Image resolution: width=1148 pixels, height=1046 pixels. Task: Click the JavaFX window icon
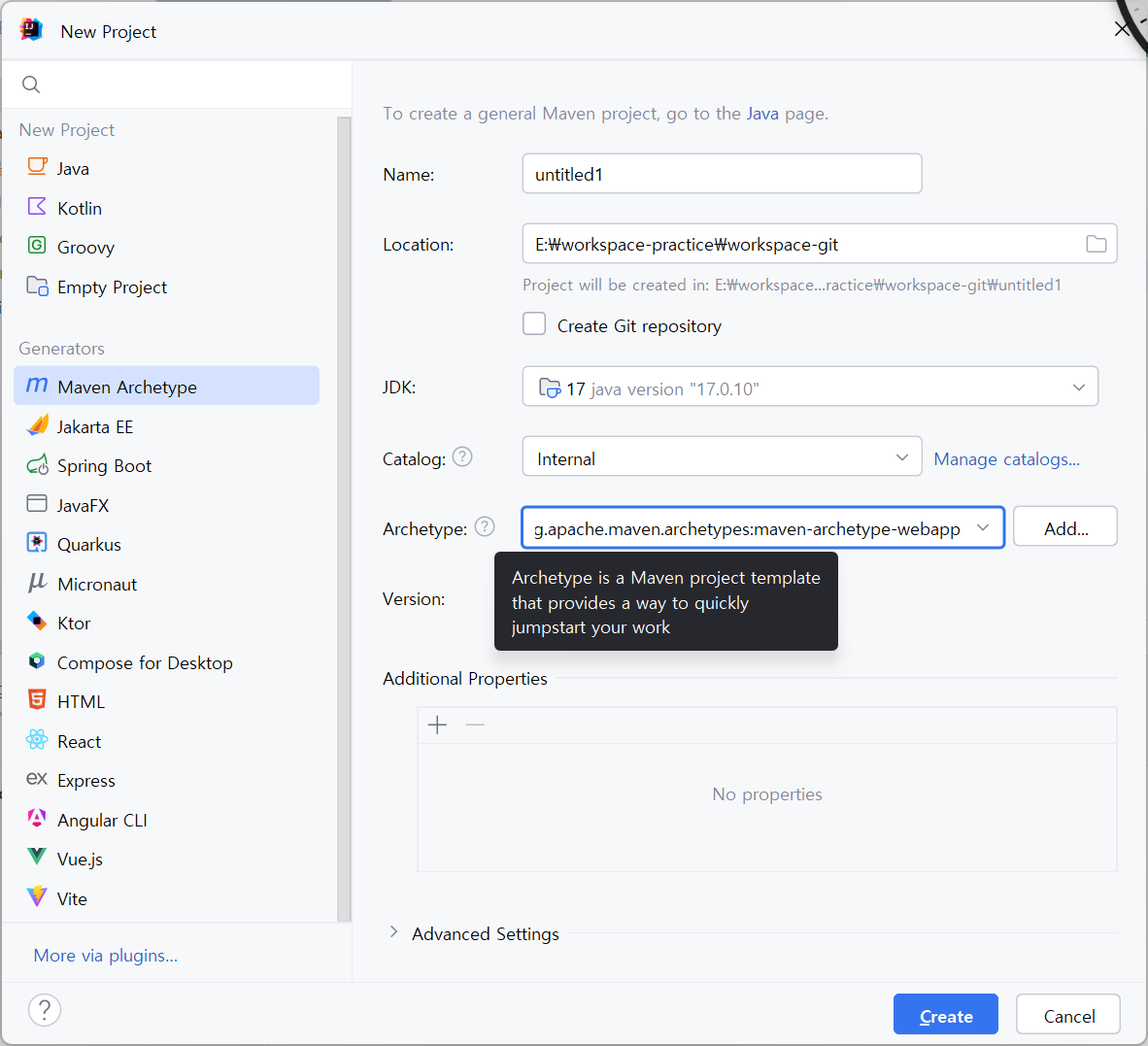[x=37, y=504]
